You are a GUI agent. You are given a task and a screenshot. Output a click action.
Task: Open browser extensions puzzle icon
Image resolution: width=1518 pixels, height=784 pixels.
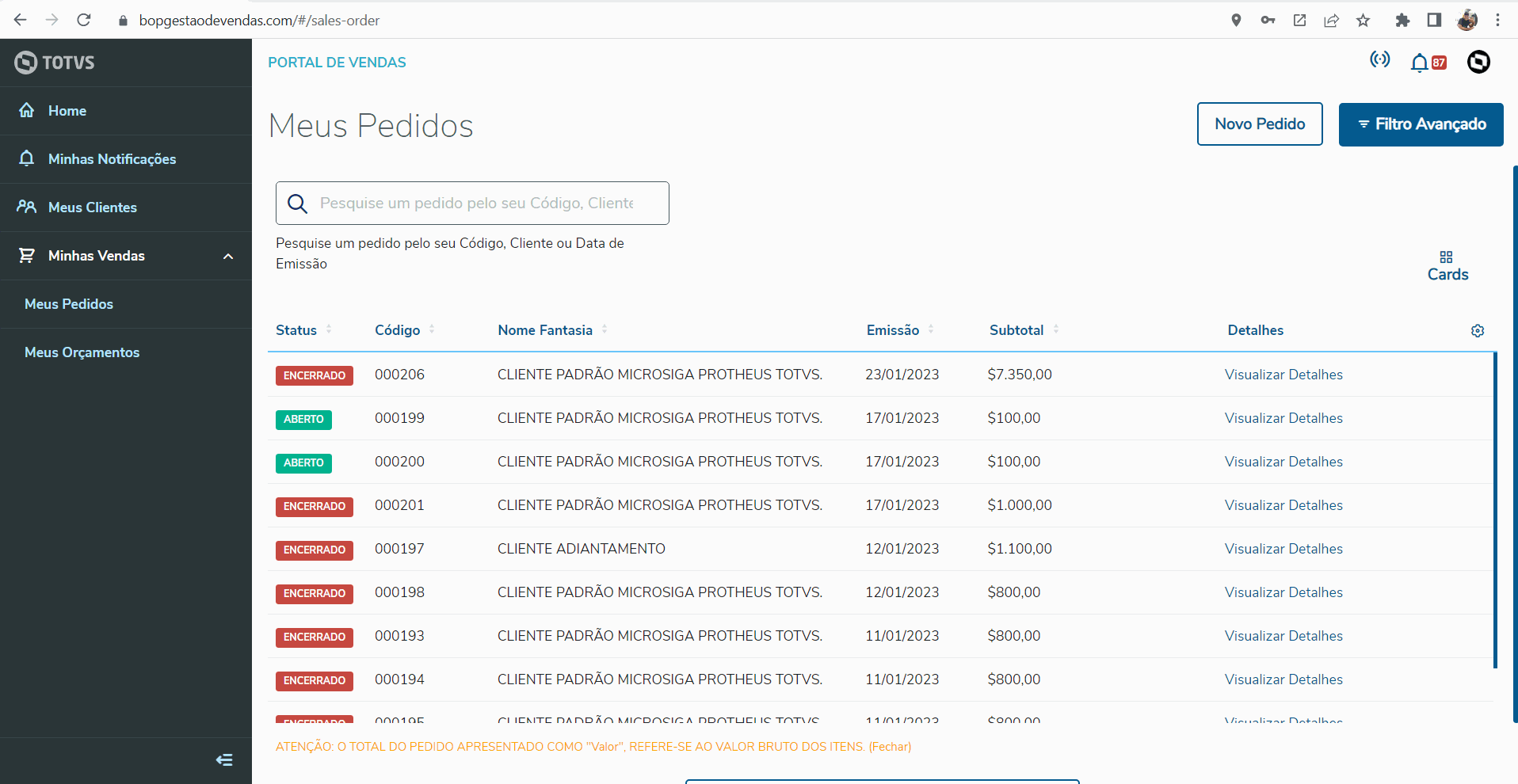pos(1402,21)
